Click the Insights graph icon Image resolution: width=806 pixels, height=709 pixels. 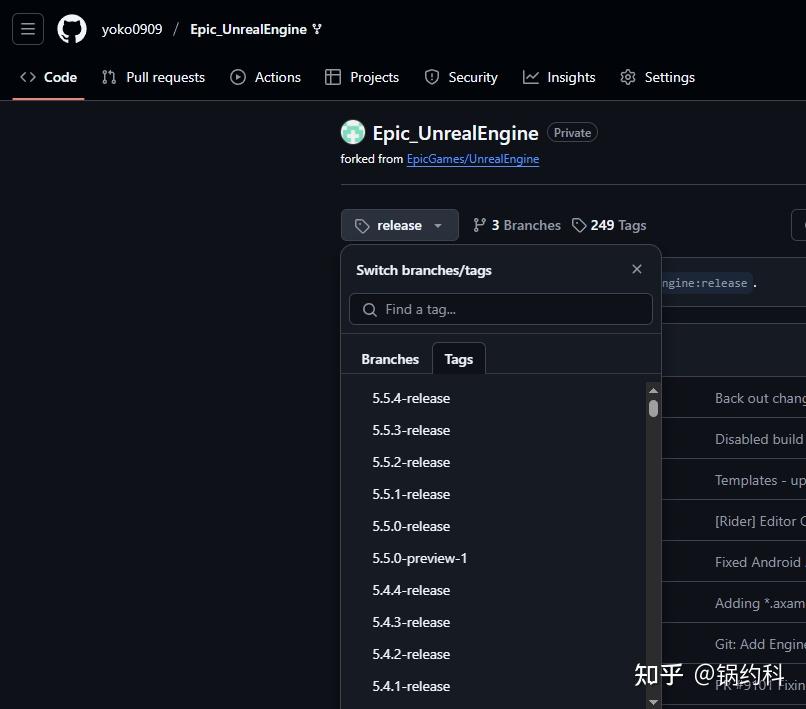[531, 77]
